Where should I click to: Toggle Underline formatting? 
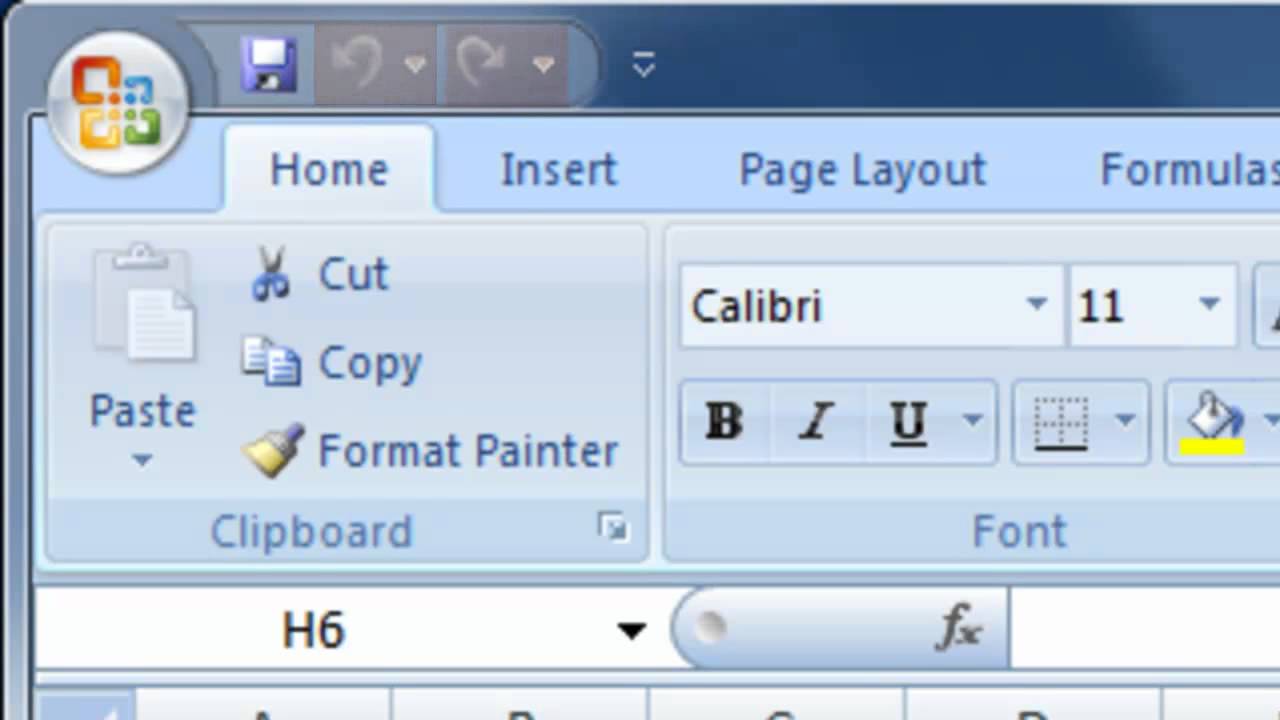pos(908,422)
